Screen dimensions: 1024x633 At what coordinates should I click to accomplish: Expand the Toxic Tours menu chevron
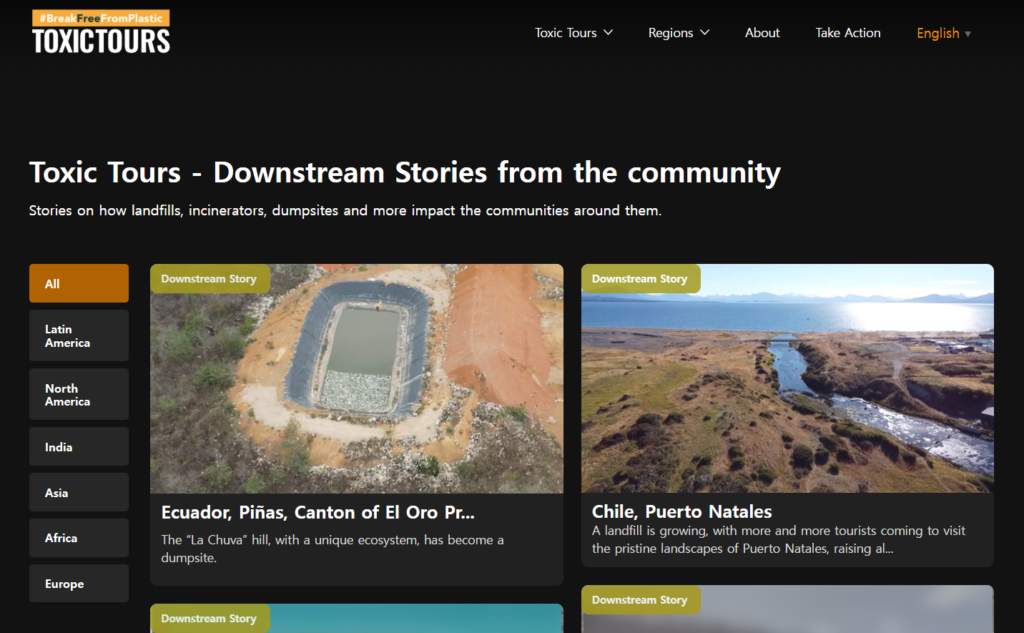click(608, 33)
